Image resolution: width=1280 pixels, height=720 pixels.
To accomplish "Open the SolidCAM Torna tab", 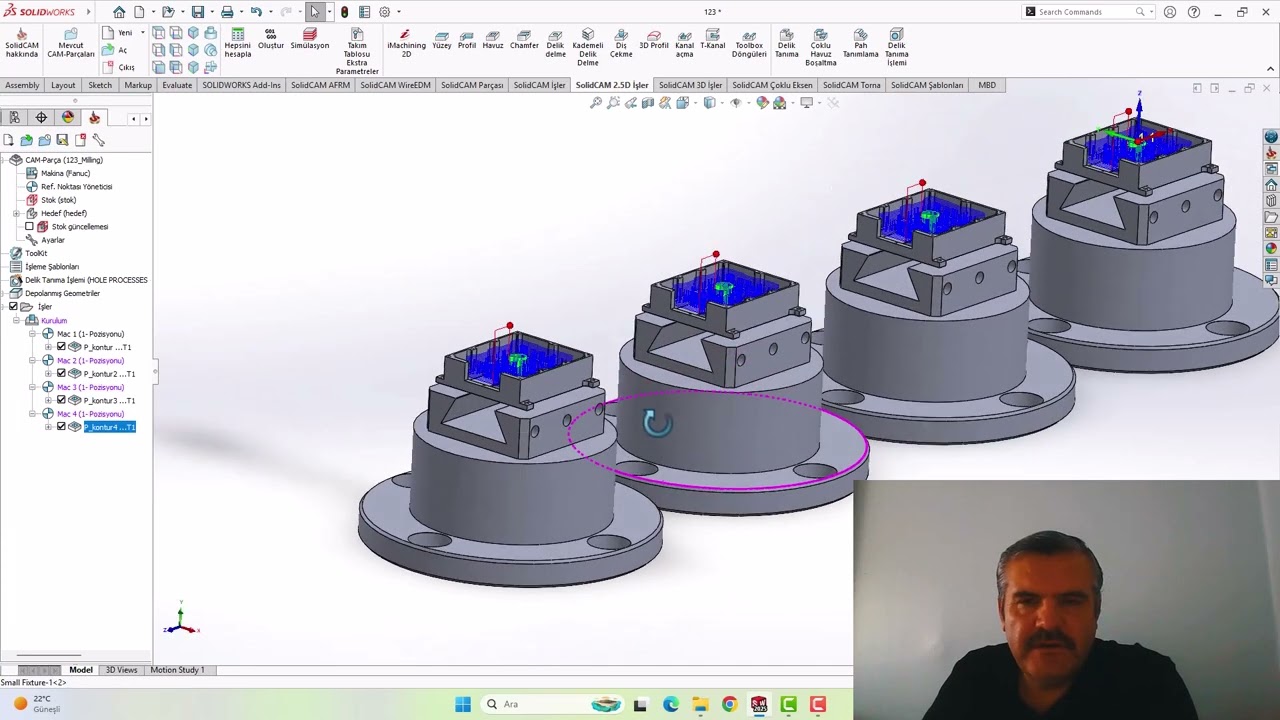I will [x=851, y=85].
